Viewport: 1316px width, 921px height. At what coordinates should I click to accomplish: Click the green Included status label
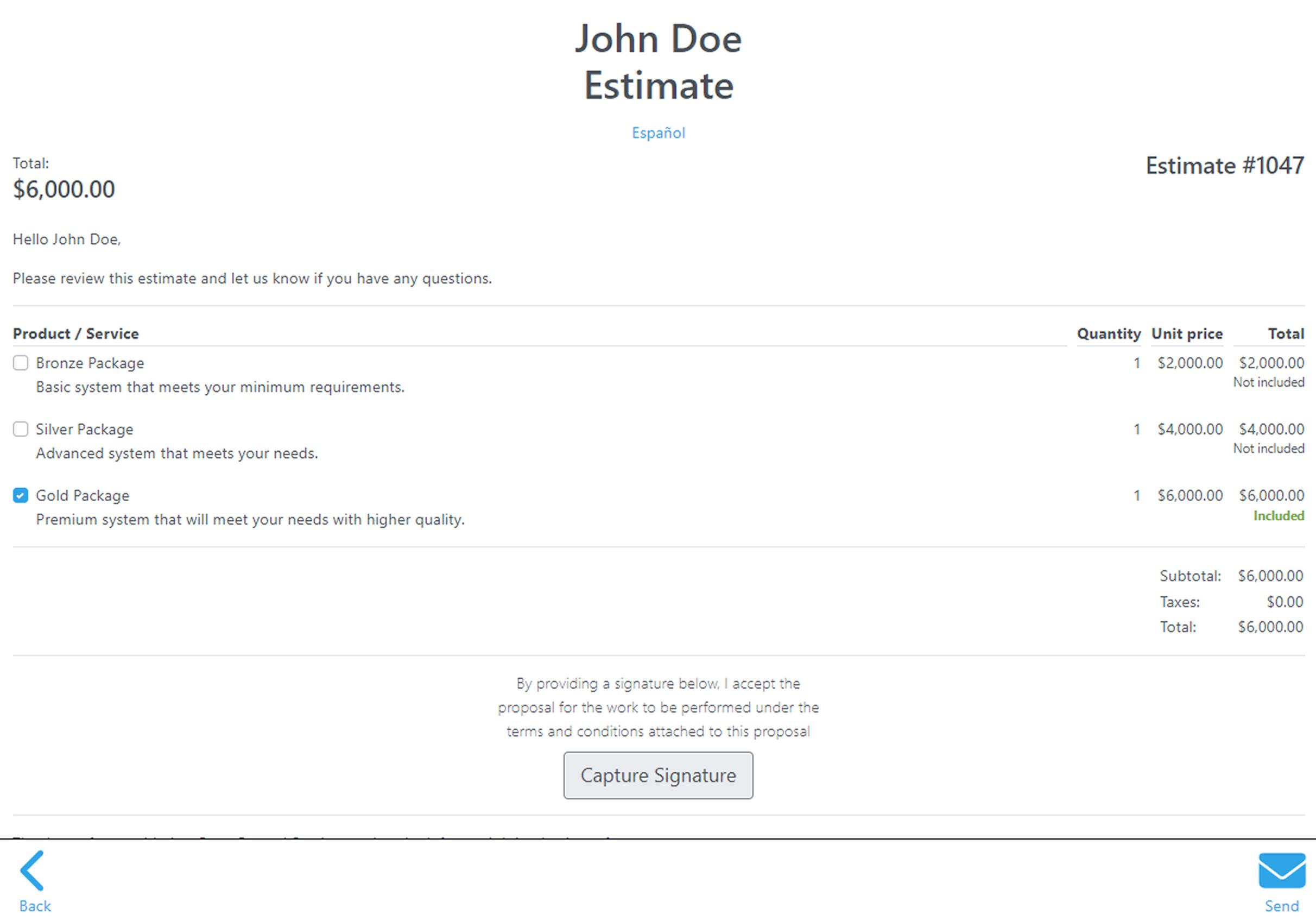tap(1278, 515)
